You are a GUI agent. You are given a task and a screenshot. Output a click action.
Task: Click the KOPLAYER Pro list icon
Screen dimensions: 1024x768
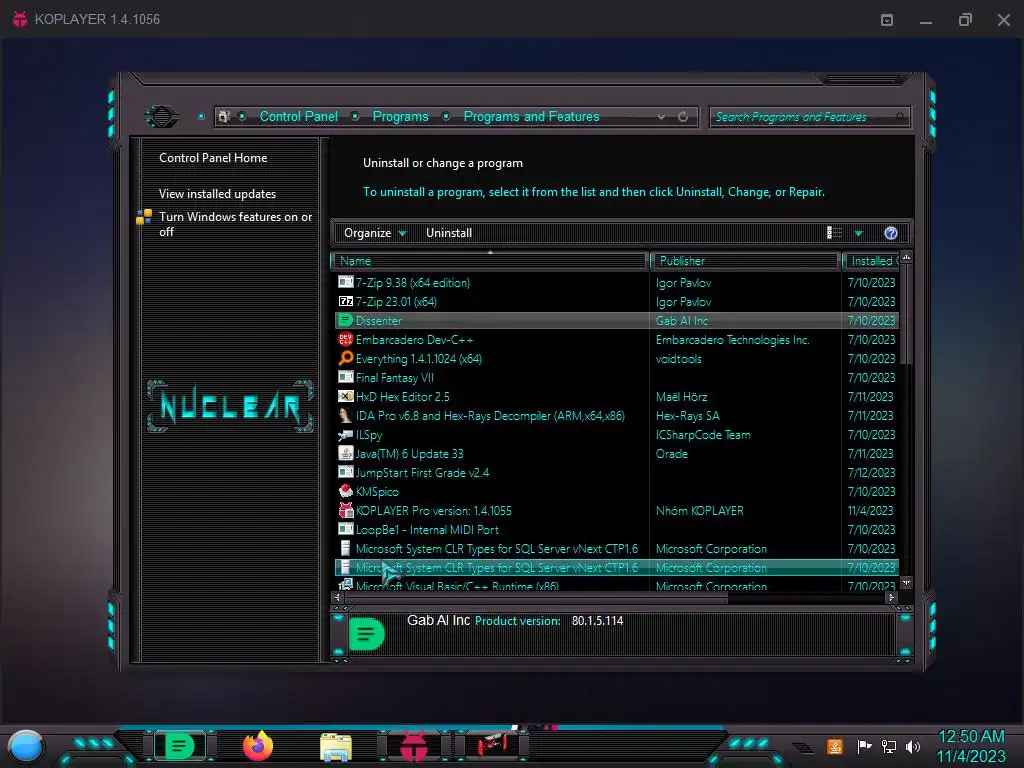pos(345,510)
